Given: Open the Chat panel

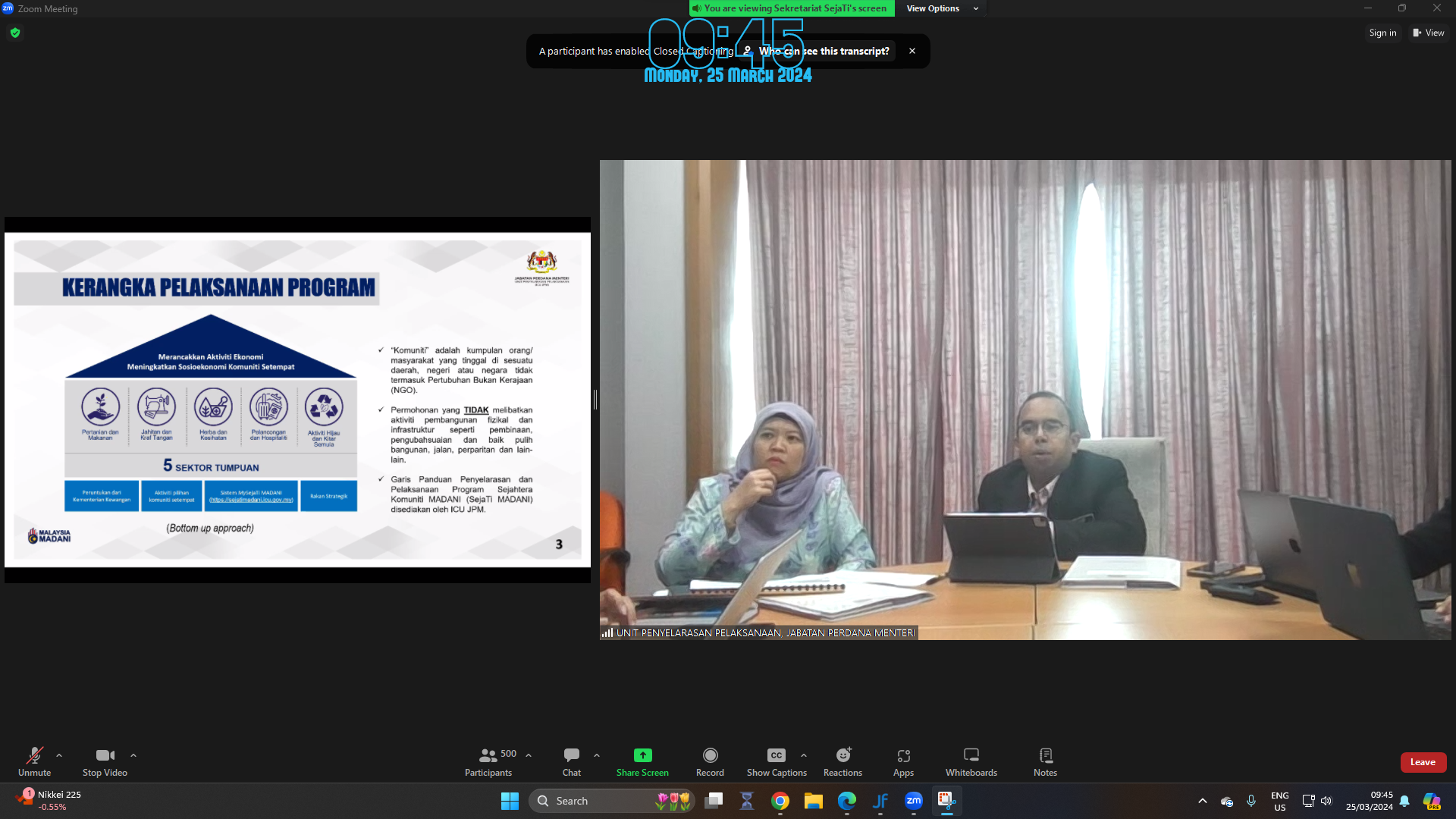Looking at the screenshot, I should point(572,761).
